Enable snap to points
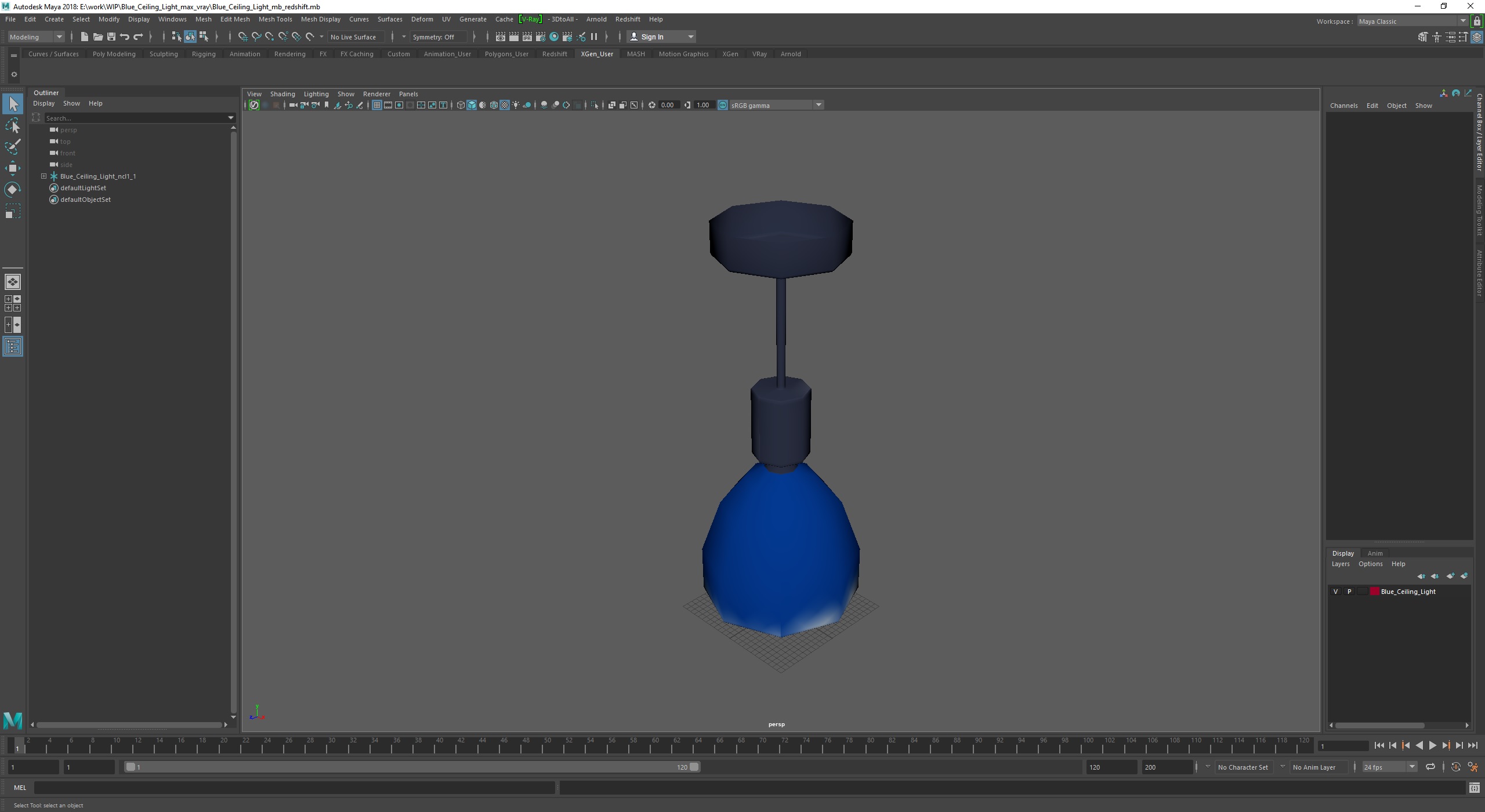The width and height of the screenshot is (1485, 812). pyautogui.click(x=269, y=37)
